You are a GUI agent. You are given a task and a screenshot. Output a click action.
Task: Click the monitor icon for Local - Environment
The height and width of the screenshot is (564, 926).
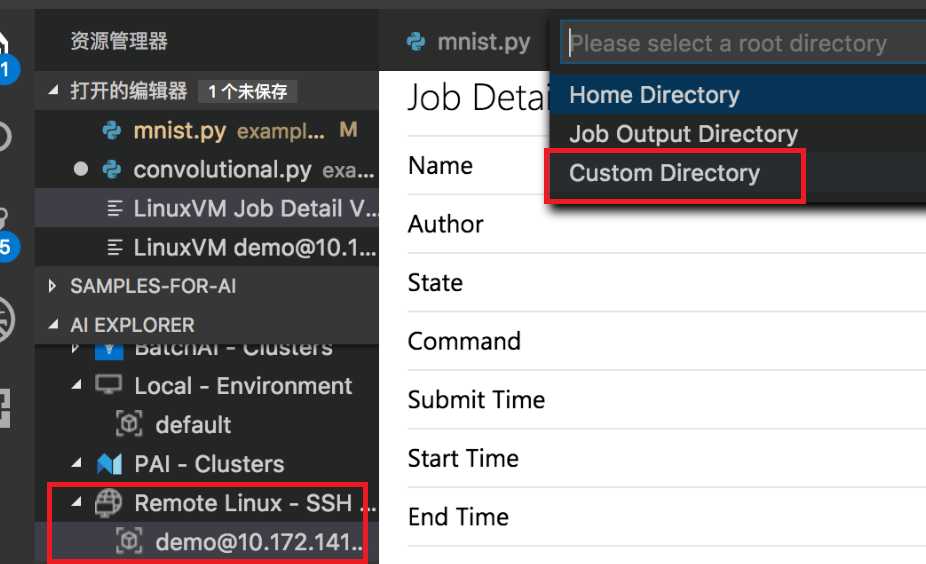click(x=109, y=385)
